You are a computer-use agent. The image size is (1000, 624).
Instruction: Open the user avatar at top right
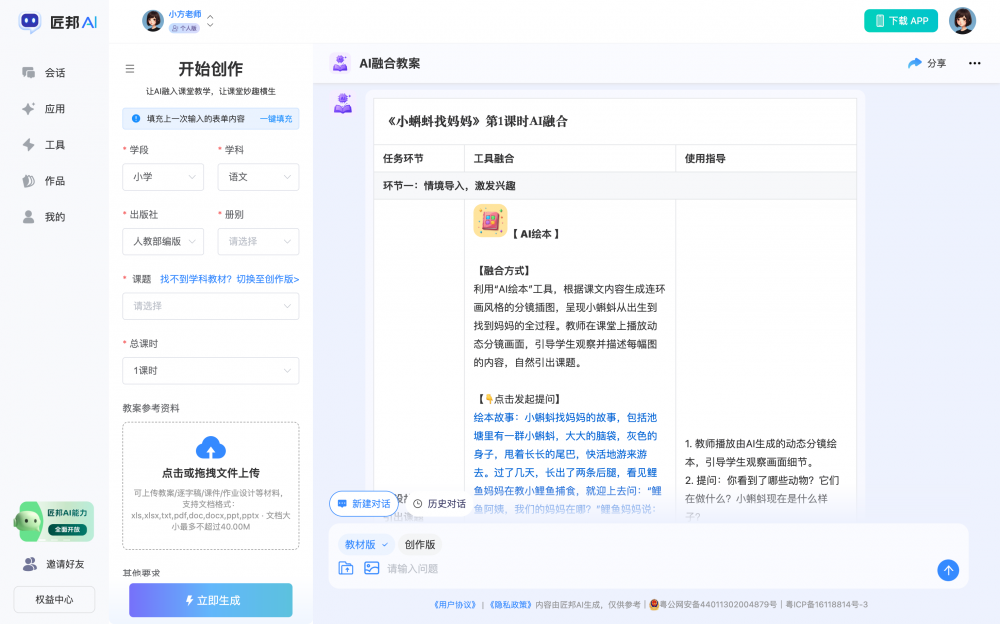[962, 21]
